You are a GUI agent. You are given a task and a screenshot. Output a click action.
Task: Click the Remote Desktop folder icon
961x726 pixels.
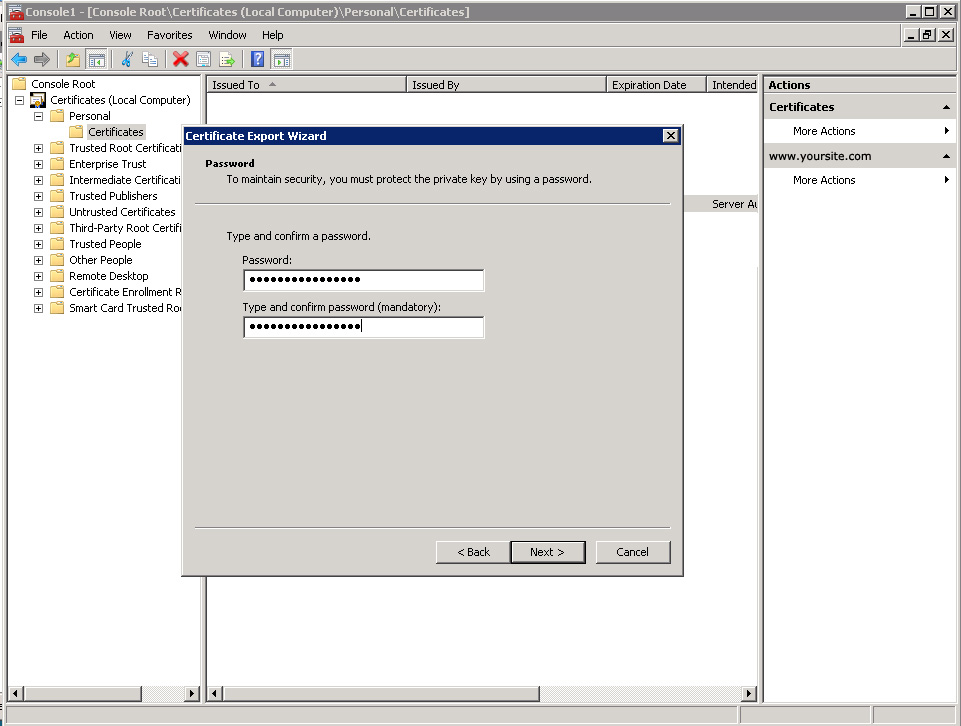click(x=57, y=276)
